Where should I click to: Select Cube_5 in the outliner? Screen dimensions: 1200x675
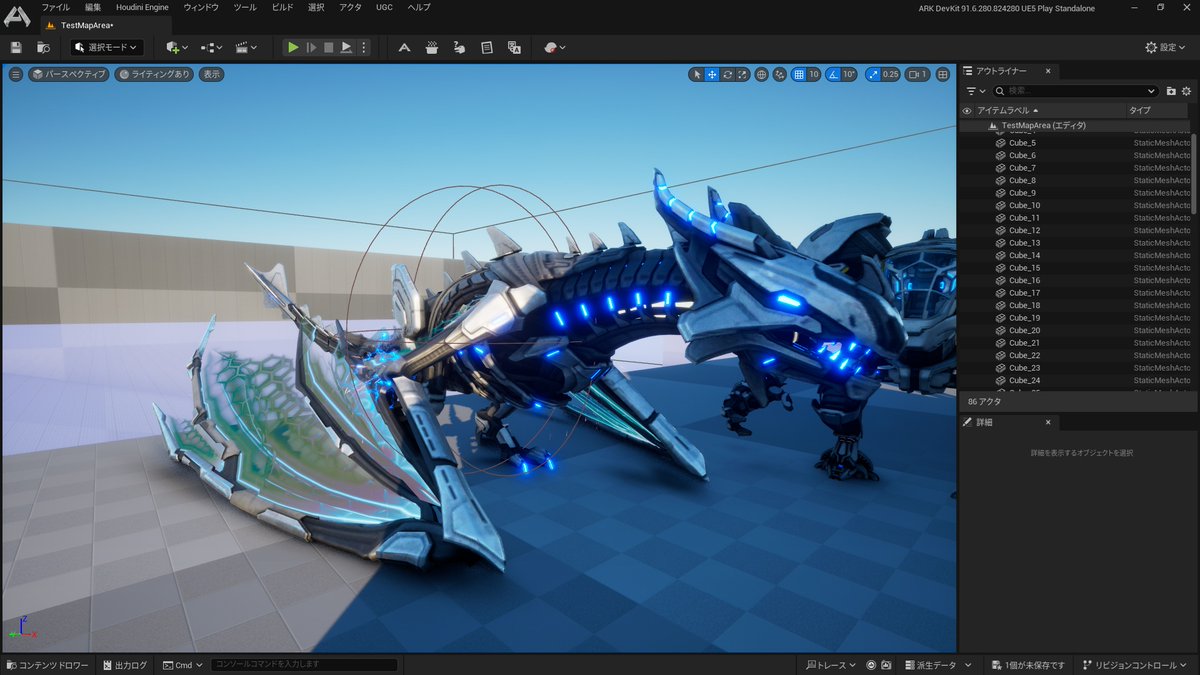pyautogui.click(x=1022, y=143)
